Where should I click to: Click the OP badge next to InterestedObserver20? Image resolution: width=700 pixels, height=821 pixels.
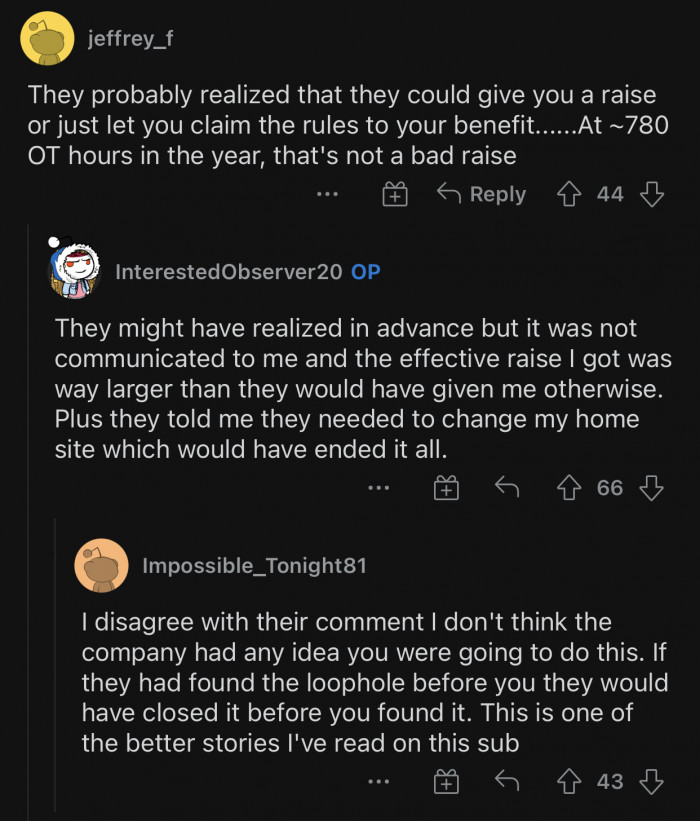364,270
